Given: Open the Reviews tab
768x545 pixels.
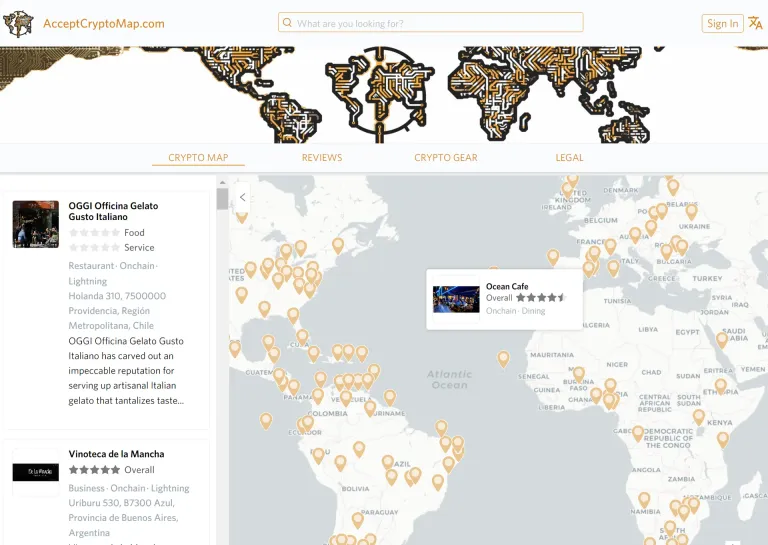Looking at the screenshot, I should coord(322,158).
